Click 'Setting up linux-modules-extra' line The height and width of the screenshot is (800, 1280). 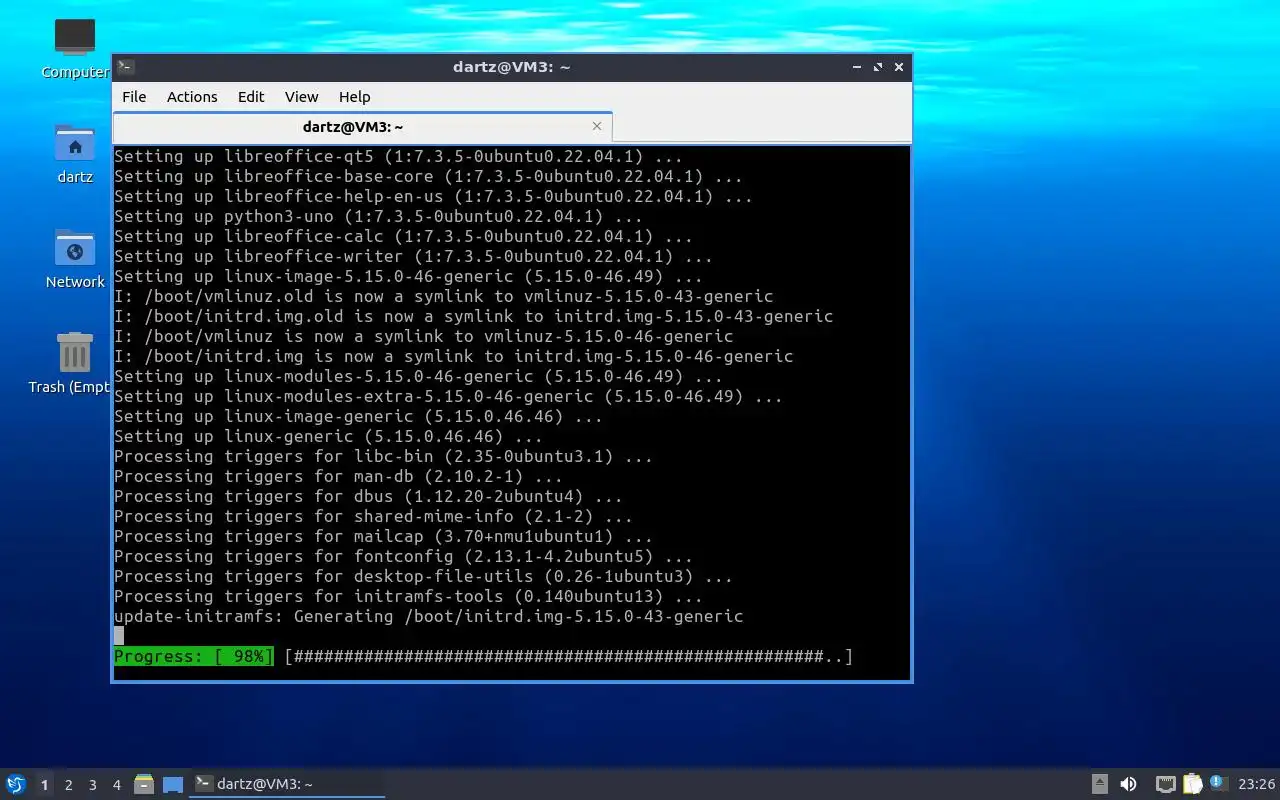448,396
